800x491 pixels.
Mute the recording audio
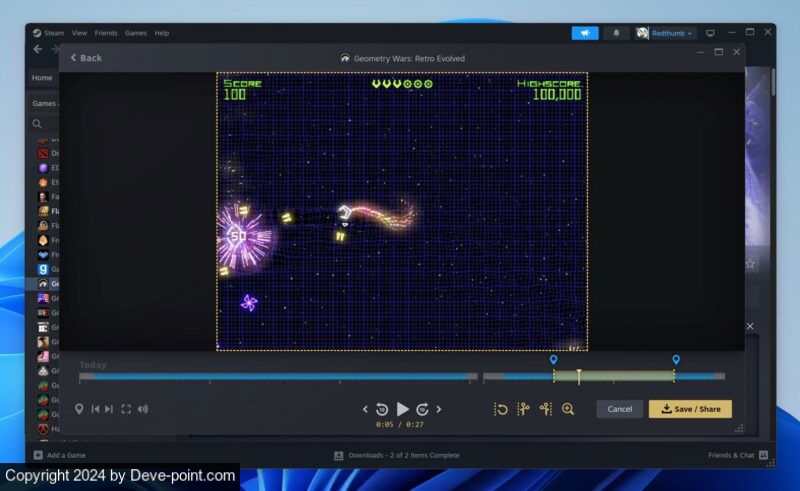pos(143,409)
